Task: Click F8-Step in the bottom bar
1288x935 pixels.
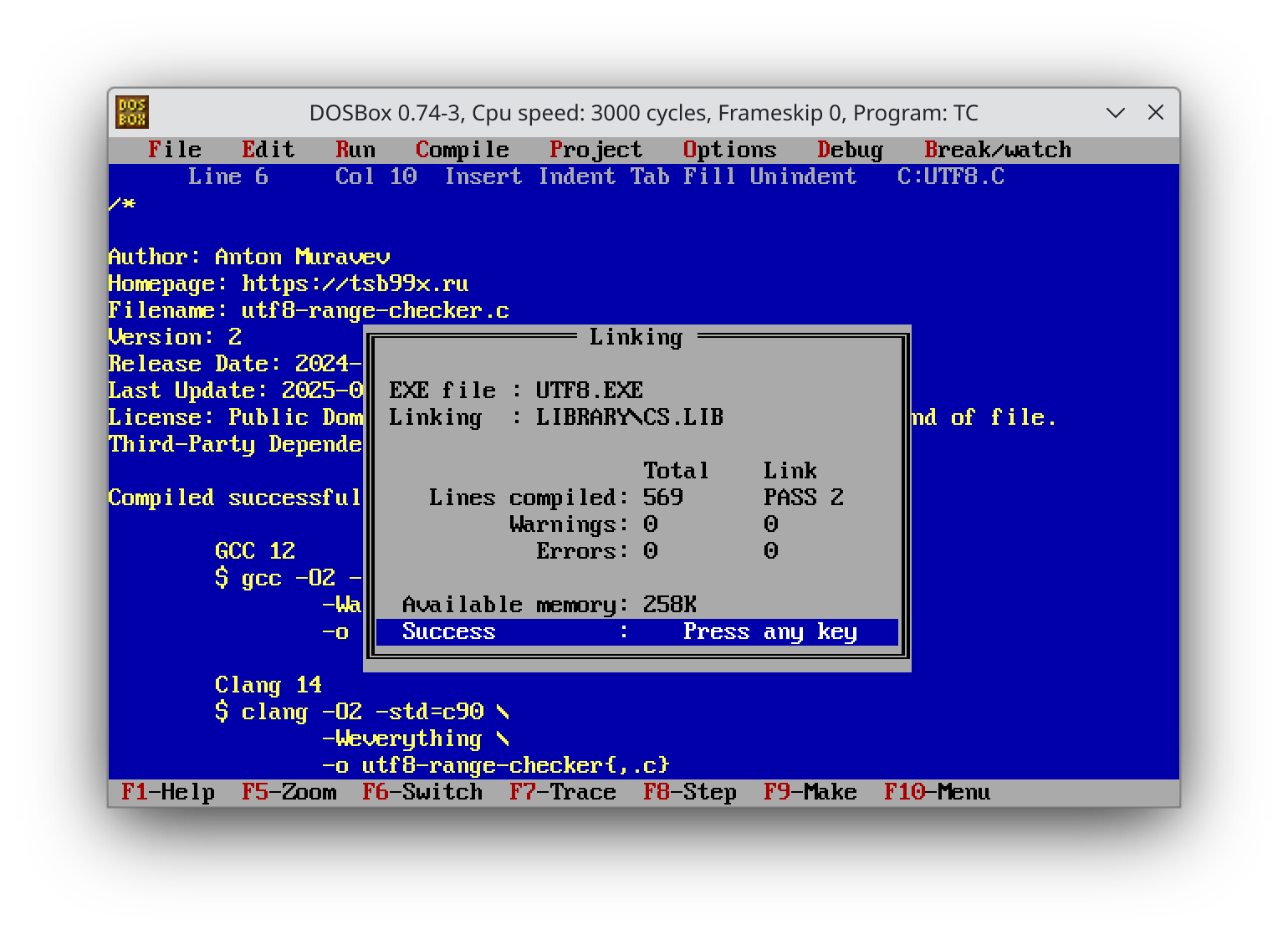Action: point(689,792)
